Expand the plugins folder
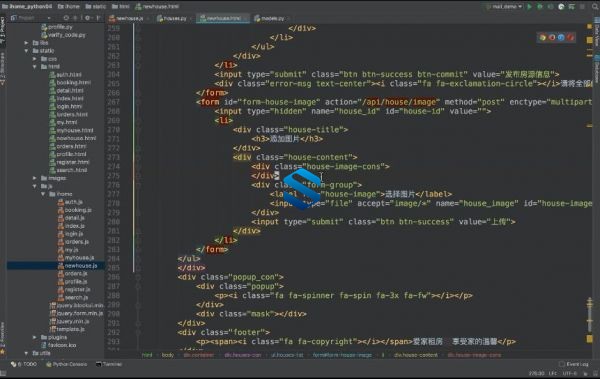The width and height of the screenshot is (600, 379). pos(35,337)
